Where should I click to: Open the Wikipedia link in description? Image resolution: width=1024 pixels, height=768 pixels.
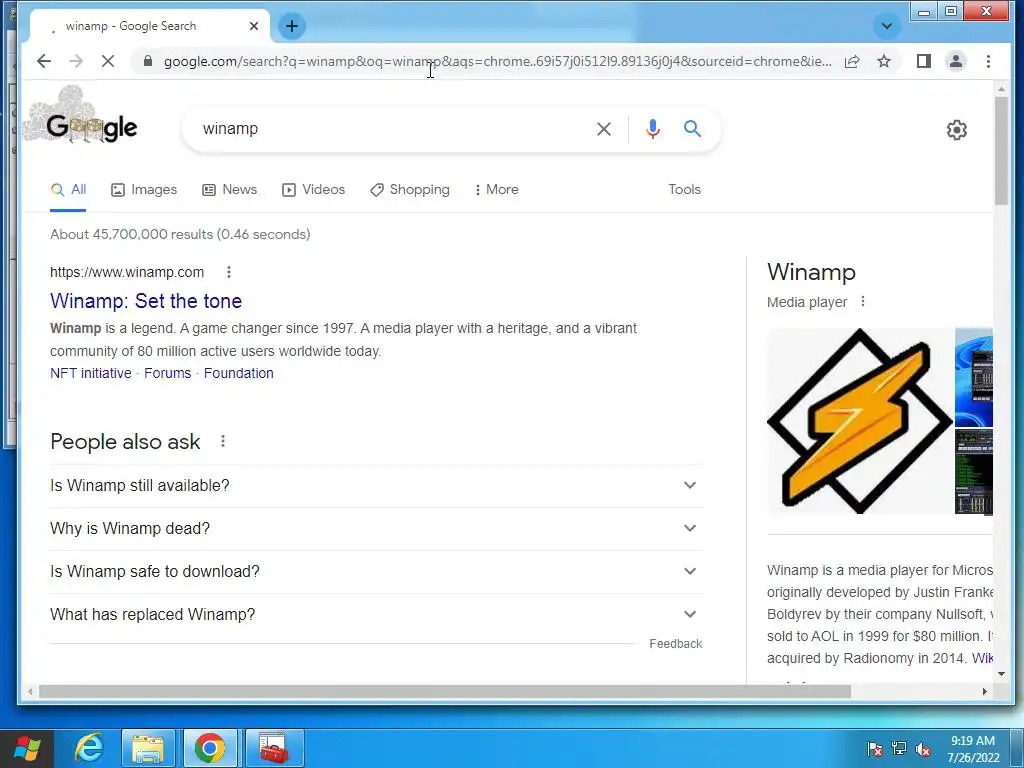click(x=982, y=658)
